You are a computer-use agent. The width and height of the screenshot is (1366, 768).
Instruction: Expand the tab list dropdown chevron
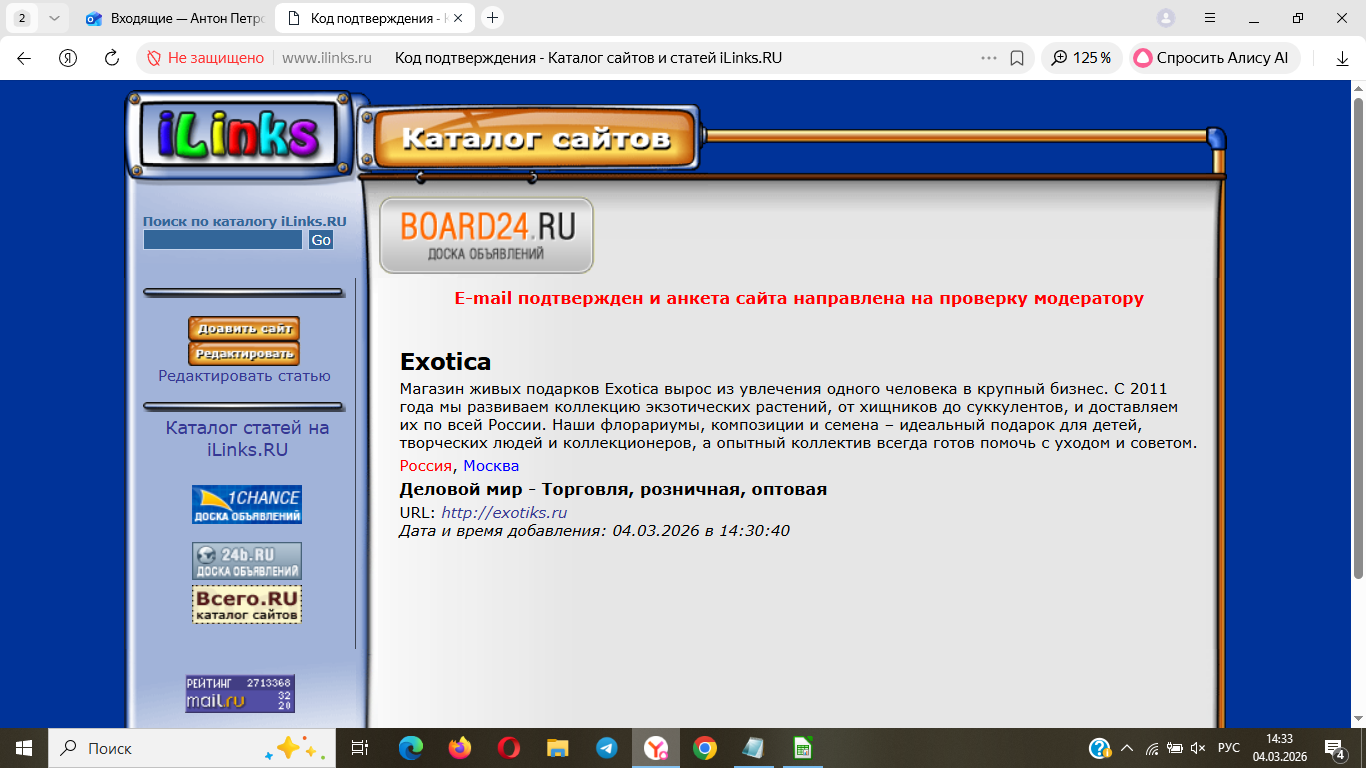click(x=54, y=18)
